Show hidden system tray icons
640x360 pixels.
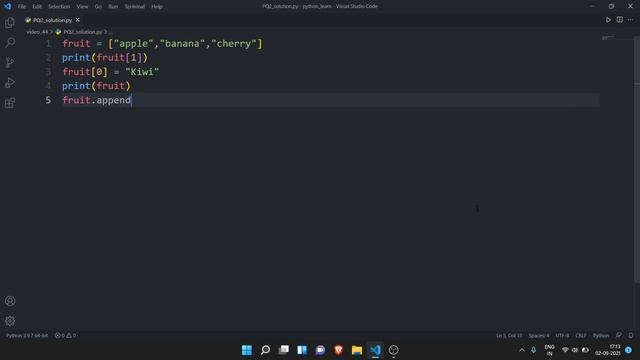point(522,350)
